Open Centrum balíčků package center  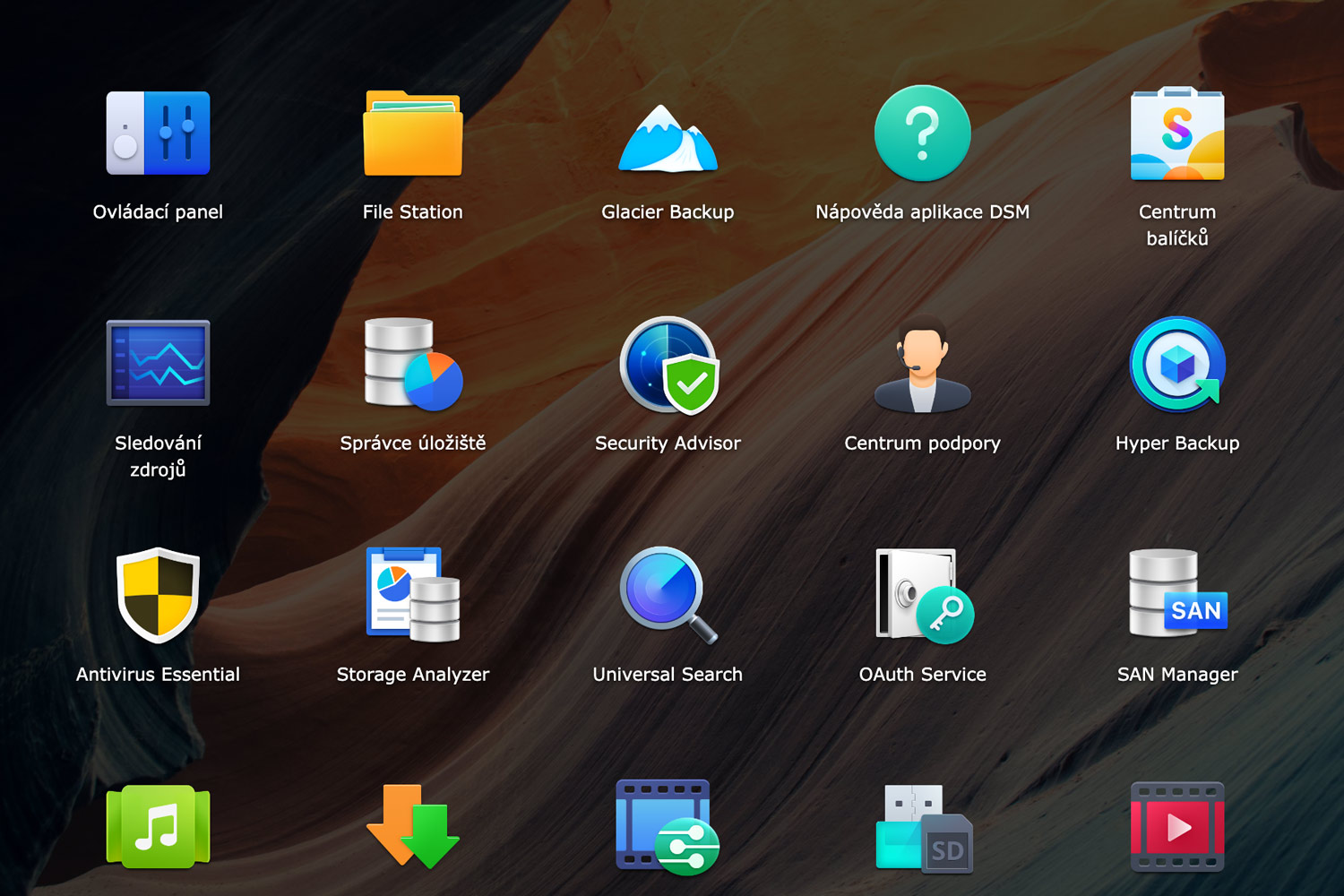[1177, 134]
